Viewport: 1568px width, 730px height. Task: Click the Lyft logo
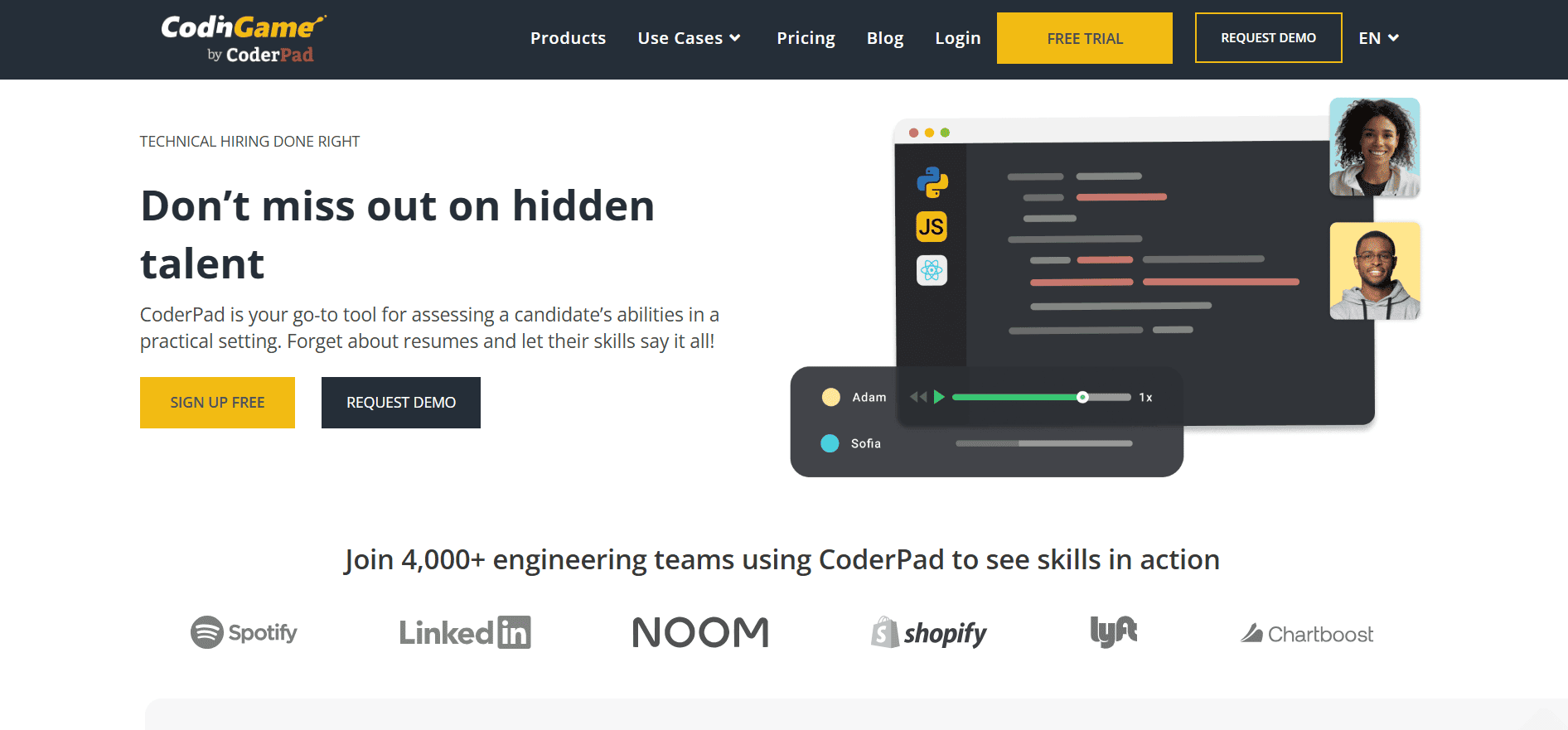1114,631
